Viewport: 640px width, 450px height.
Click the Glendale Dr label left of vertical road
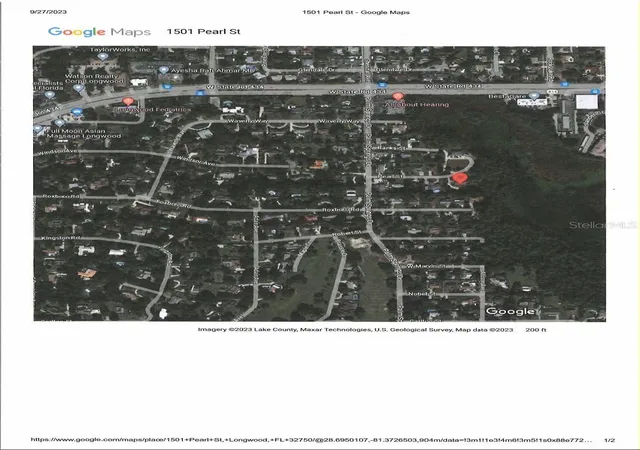tap(317, 70)
